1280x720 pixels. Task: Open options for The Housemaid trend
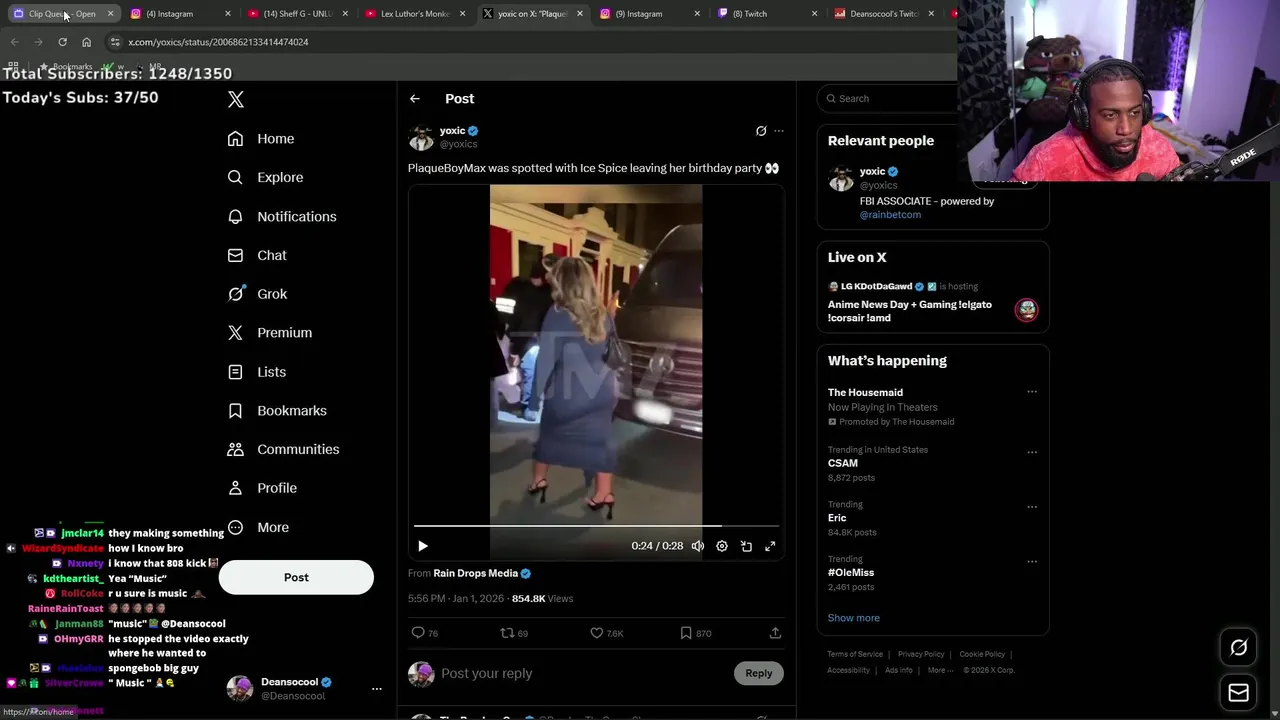(1032, 392)
